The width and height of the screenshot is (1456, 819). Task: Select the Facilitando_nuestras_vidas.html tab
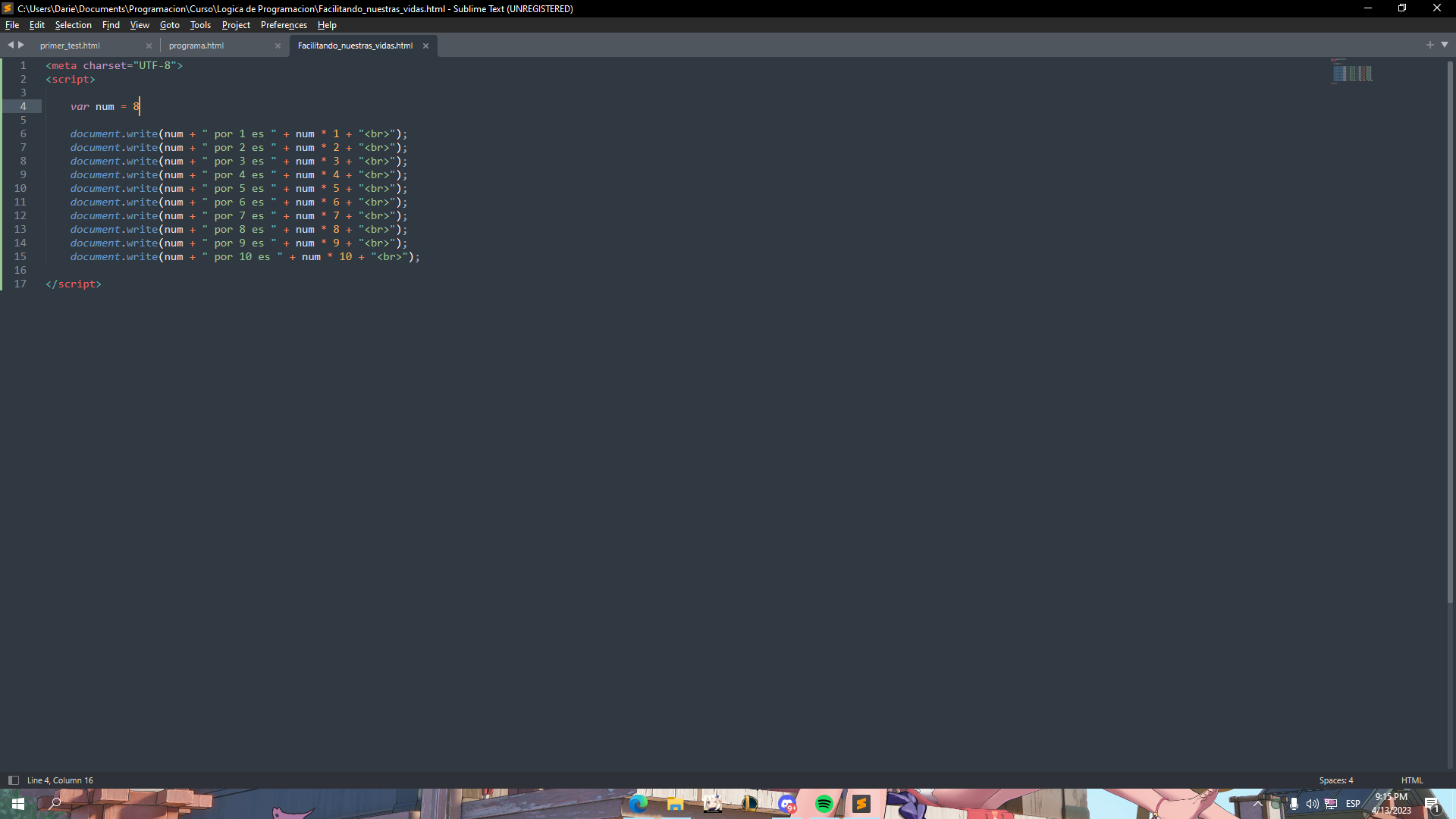(355, 45)
